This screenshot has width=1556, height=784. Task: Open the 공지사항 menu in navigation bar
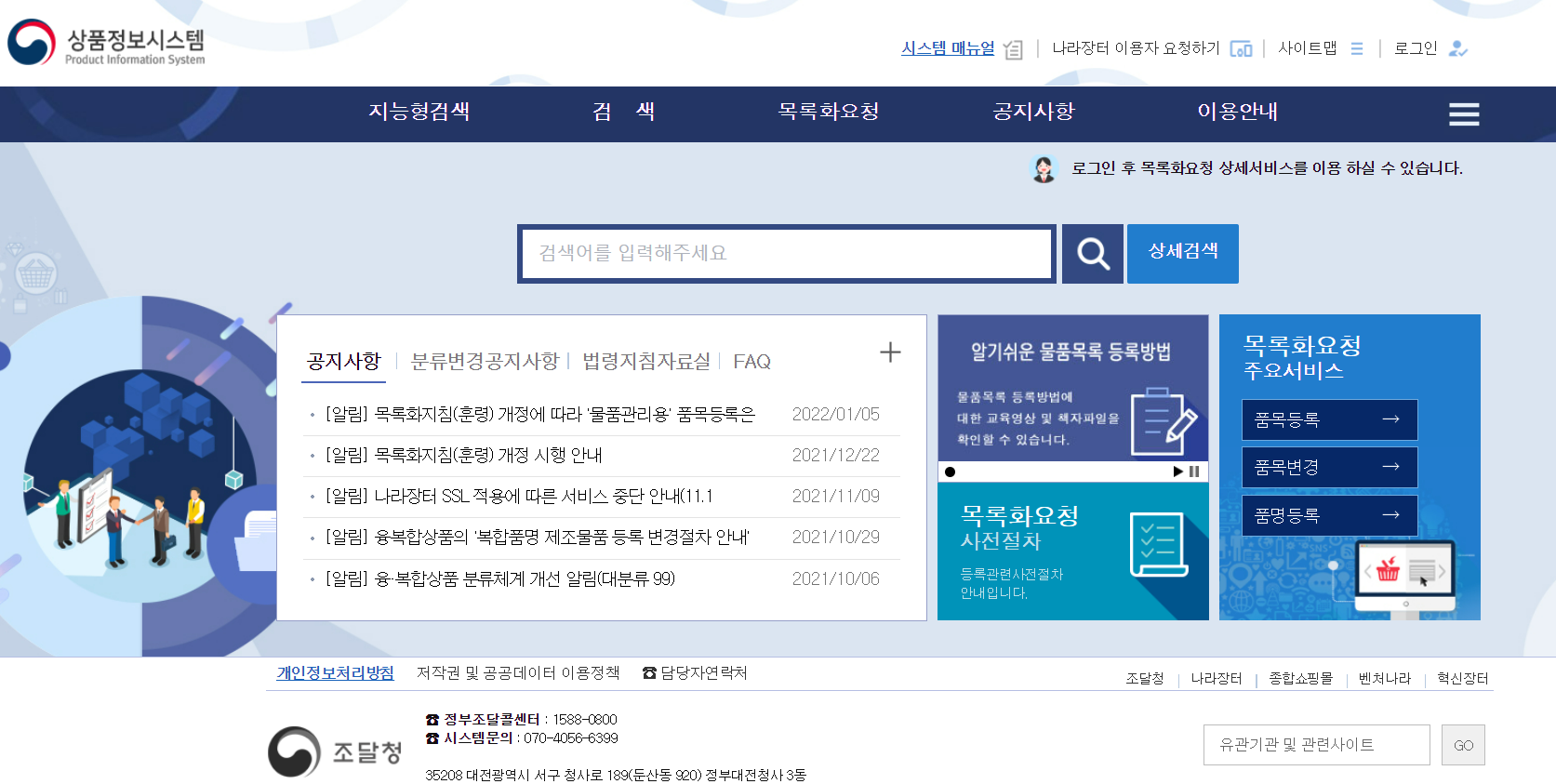point(1033,112)
